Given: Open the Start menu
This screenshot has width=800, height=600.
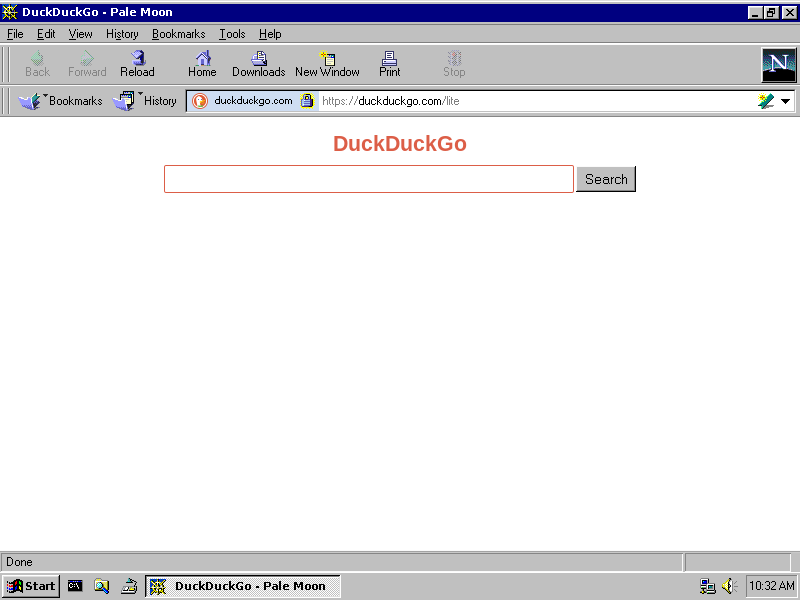Looking at the screenshot, I should tap(30, 586).
